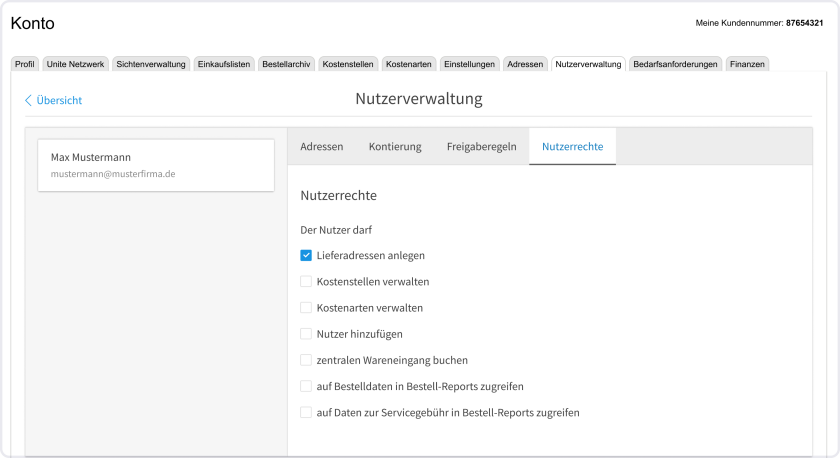Switch to the Adressen sub-tab
Image resolution: width=840 pixels, height=458 pixels.
tap(321, 146)
